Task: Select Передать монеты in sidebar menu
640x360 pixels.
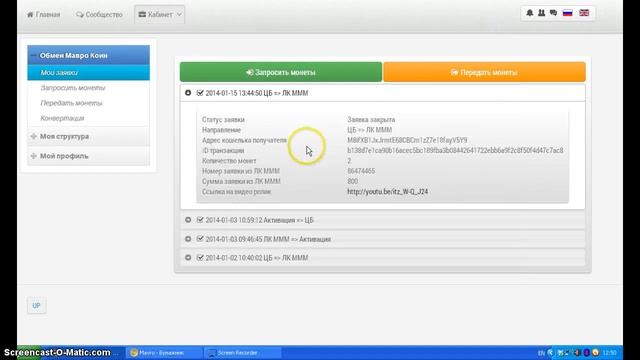Action: coord(71,103)
